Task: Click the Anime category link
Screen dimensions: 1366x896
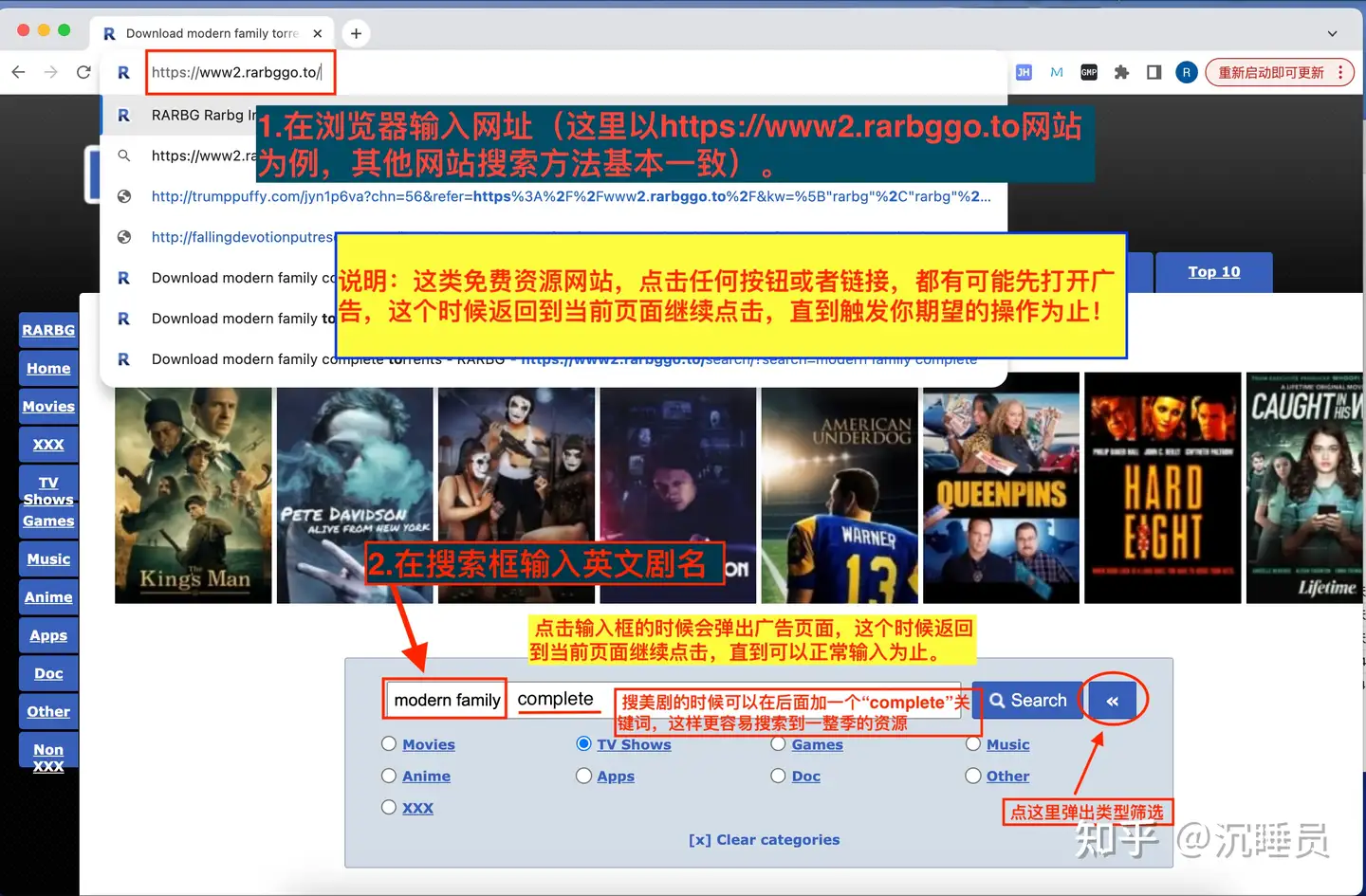Action: (426, 777)
